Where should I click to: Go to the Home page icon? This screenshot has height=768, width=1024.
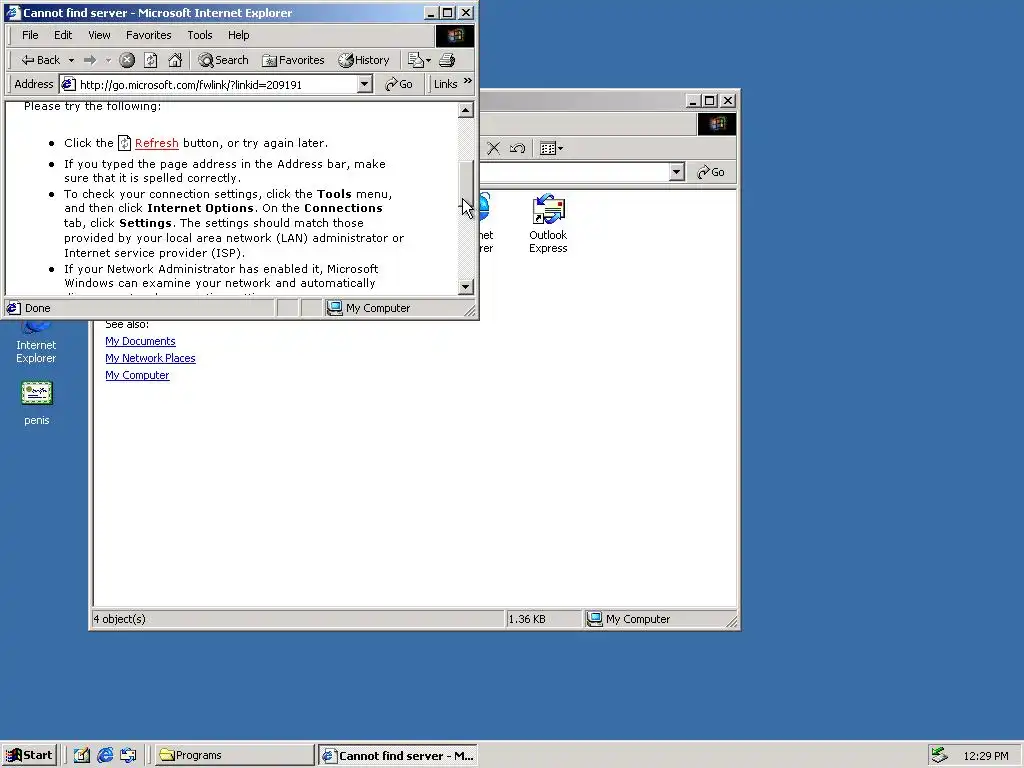click(x=175, y=60)
